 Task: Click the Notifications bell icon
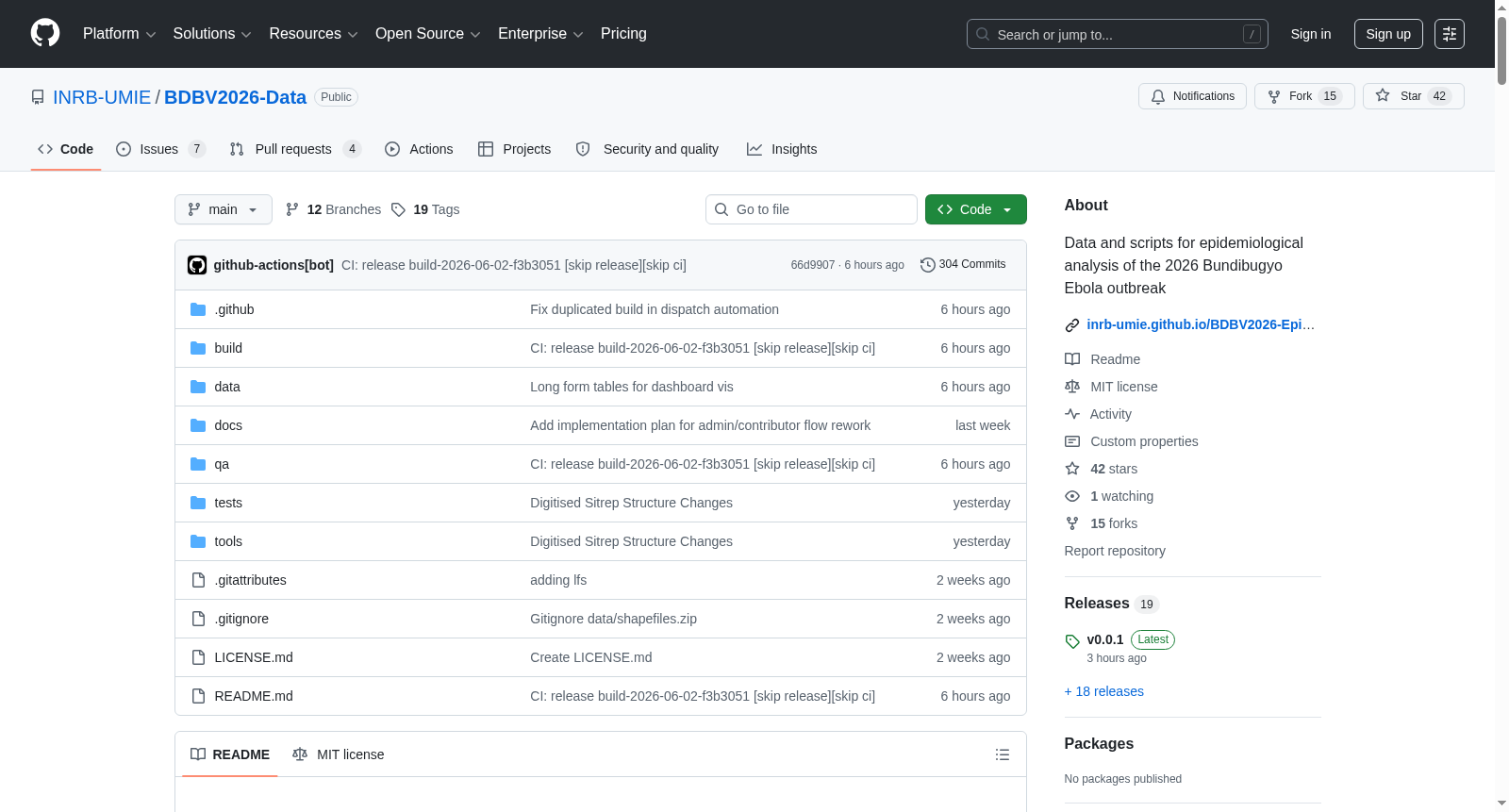click(x=1158, y=96)
